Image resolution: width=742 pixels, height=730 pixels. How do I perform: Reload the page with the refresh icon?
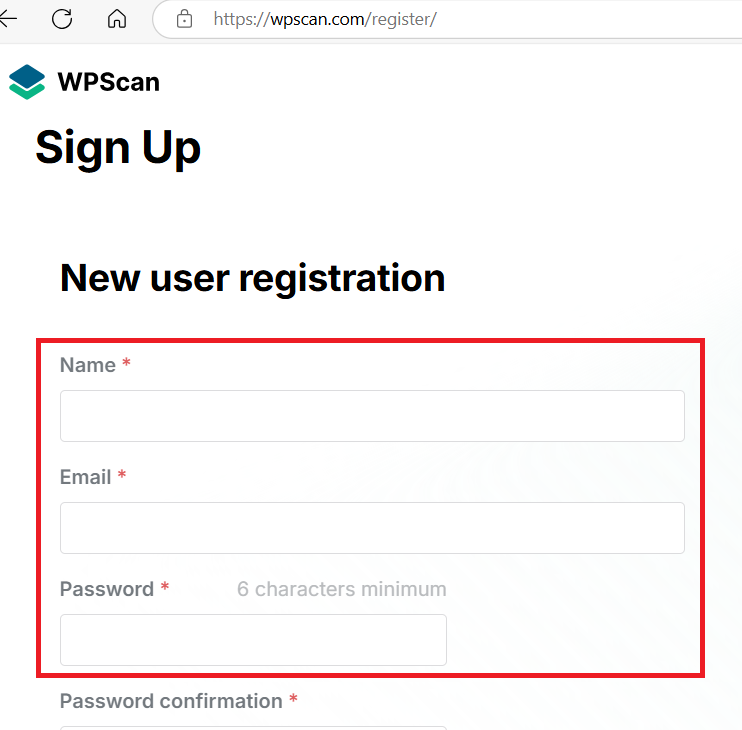point(62,18)
